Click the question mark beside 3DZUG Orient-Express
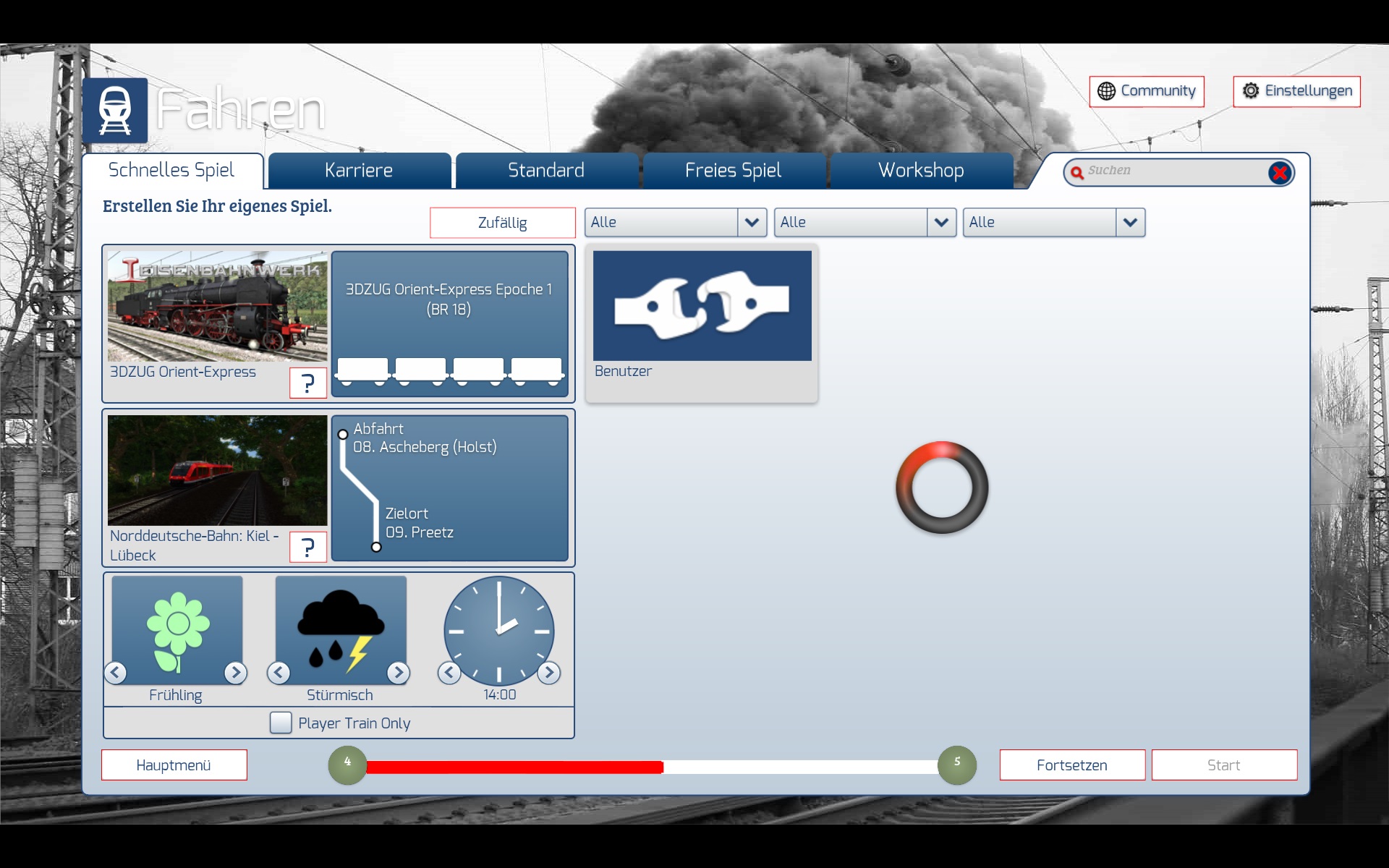The width and height of the screenshot is (1389, 868). pyautogui.click(x=308, y=383)
